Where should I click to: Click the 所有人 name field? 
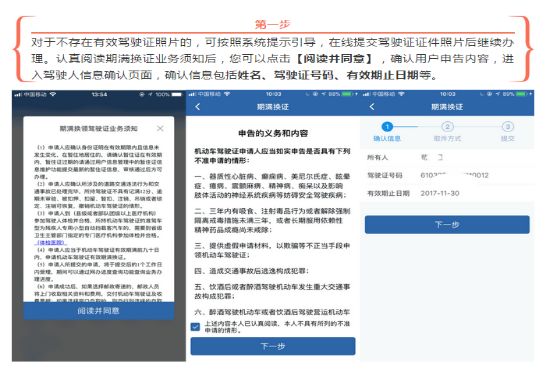coord(432,157)
